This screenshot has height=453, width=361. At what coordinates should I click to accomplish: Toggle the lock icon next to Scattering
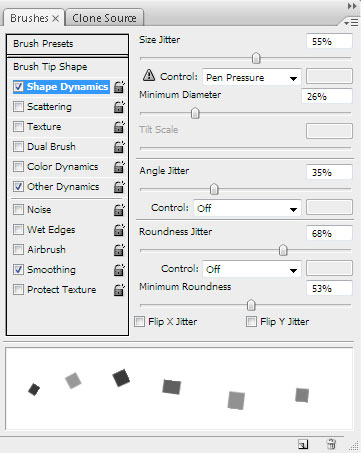(119, 107)
